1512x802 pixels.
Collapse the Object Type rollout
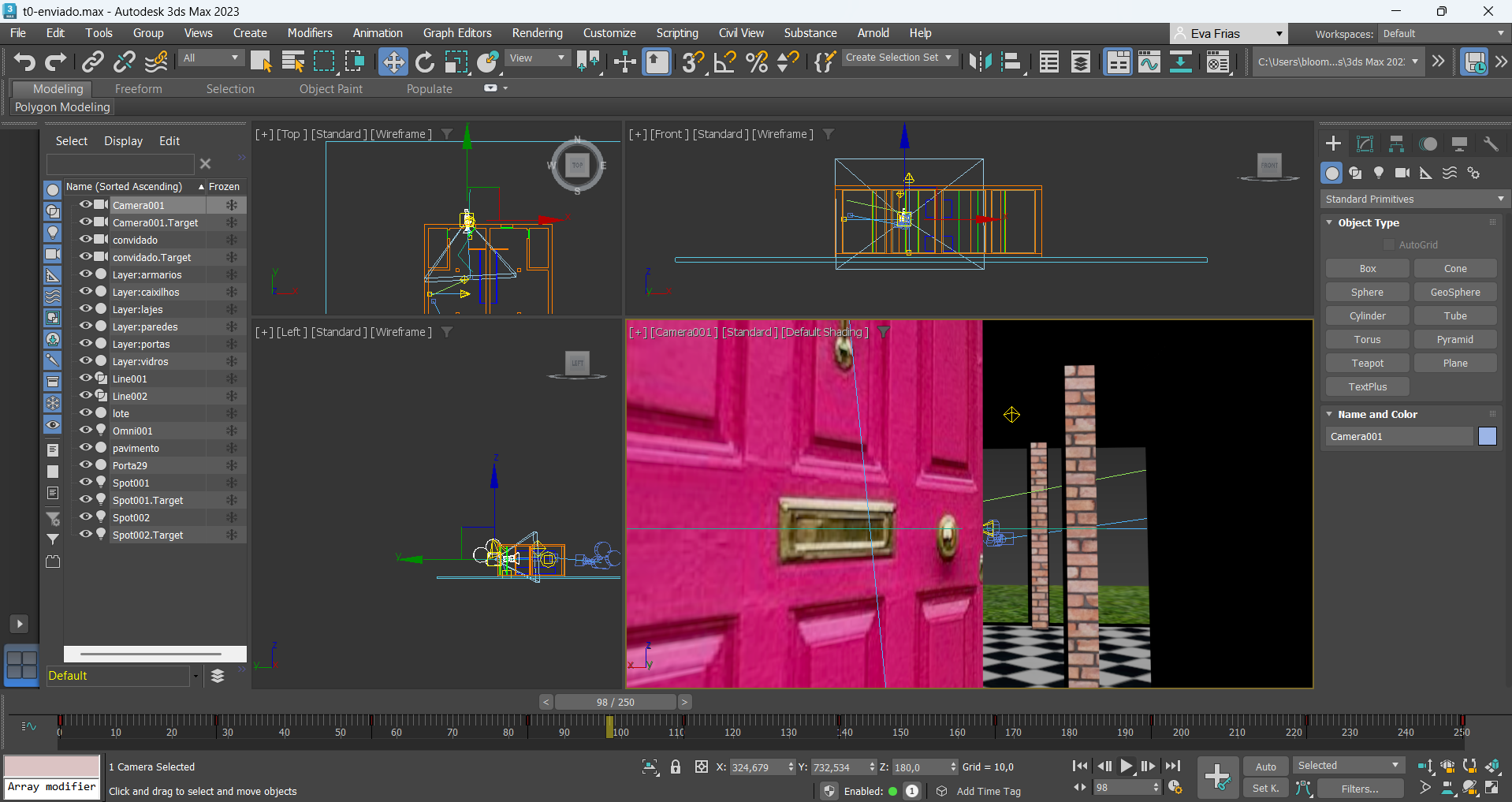click(1330, 222)
